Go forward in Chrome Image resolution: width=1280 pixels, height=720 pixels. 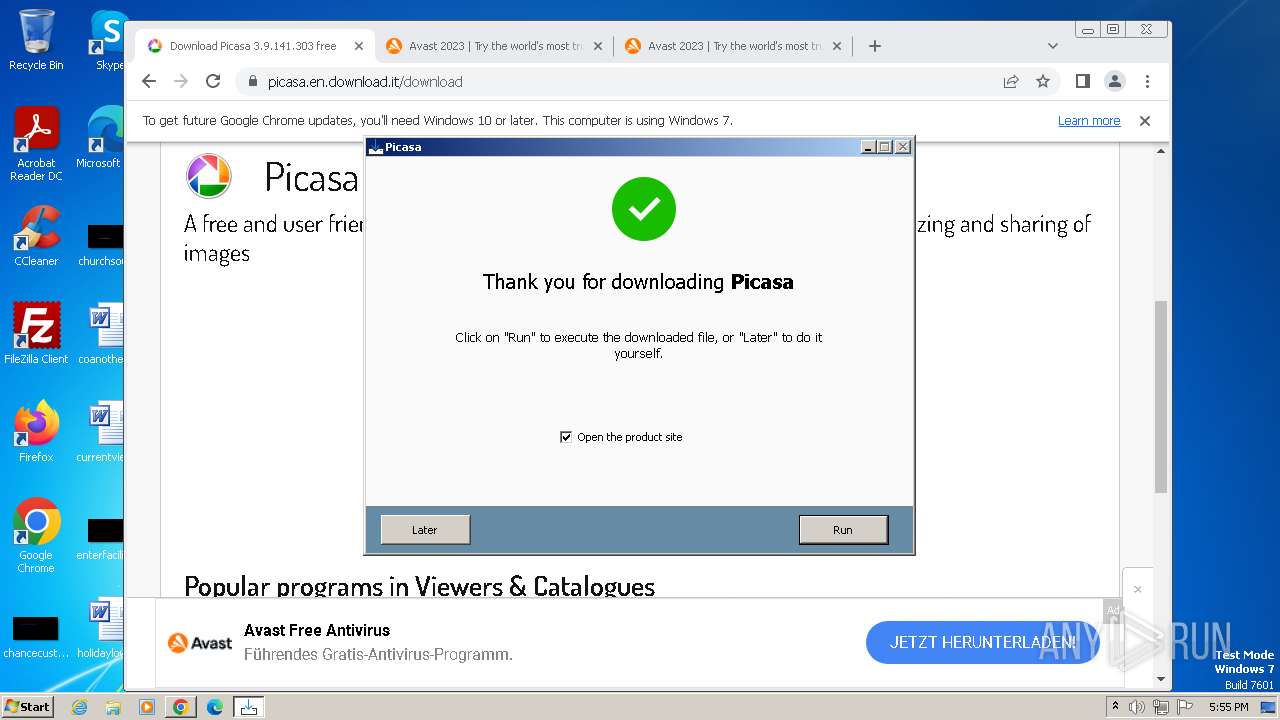[181, 82]
